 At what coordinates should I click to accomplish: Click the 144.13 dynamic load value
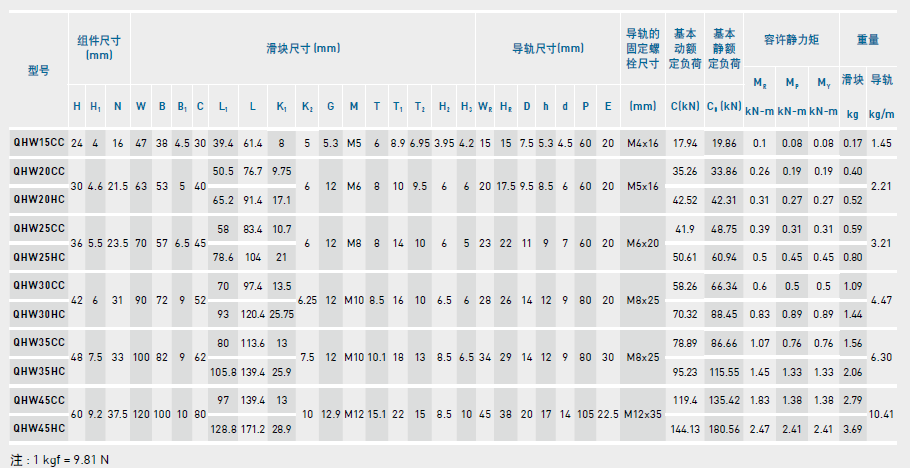pos(684,428)
